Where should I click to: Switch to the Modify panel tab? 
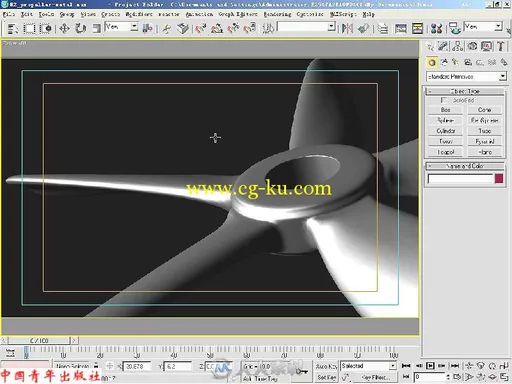[x=443, y=46]
